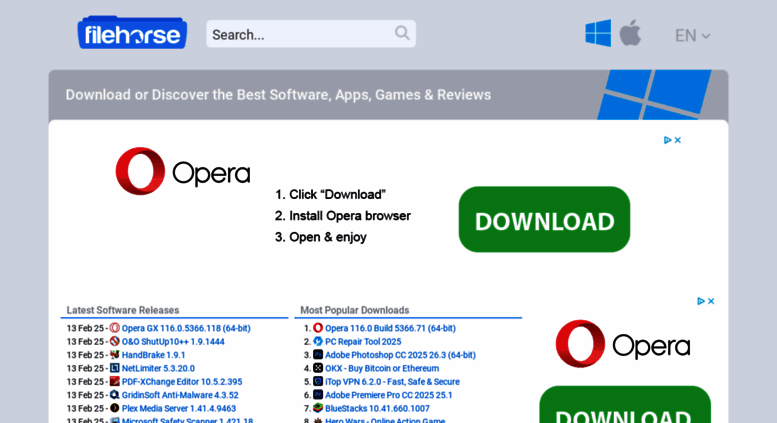Click the green DOWNLOAD button in banner

click(x=544, y=220)
